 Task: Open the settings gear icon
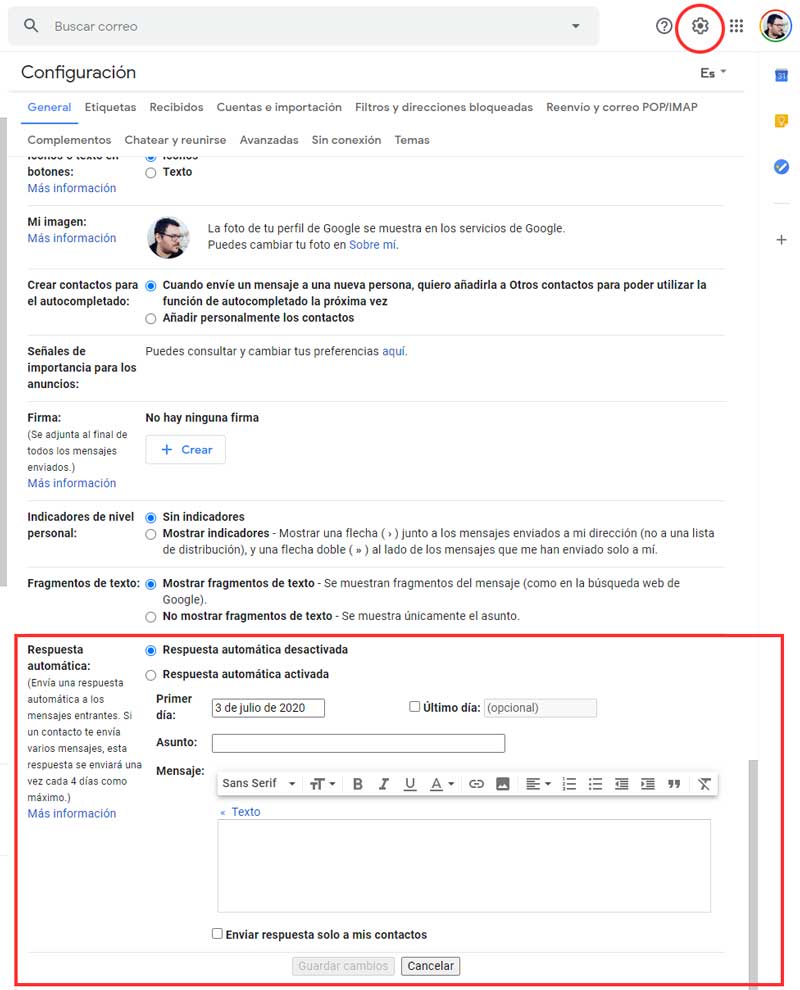(700, 26)
